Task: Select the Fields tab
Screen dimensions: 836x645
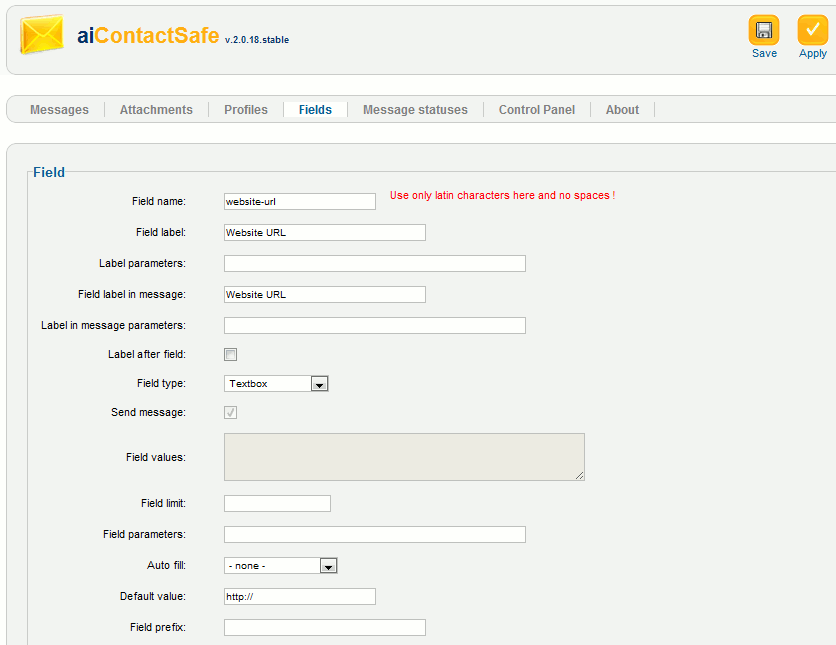Action: point(315,110)
